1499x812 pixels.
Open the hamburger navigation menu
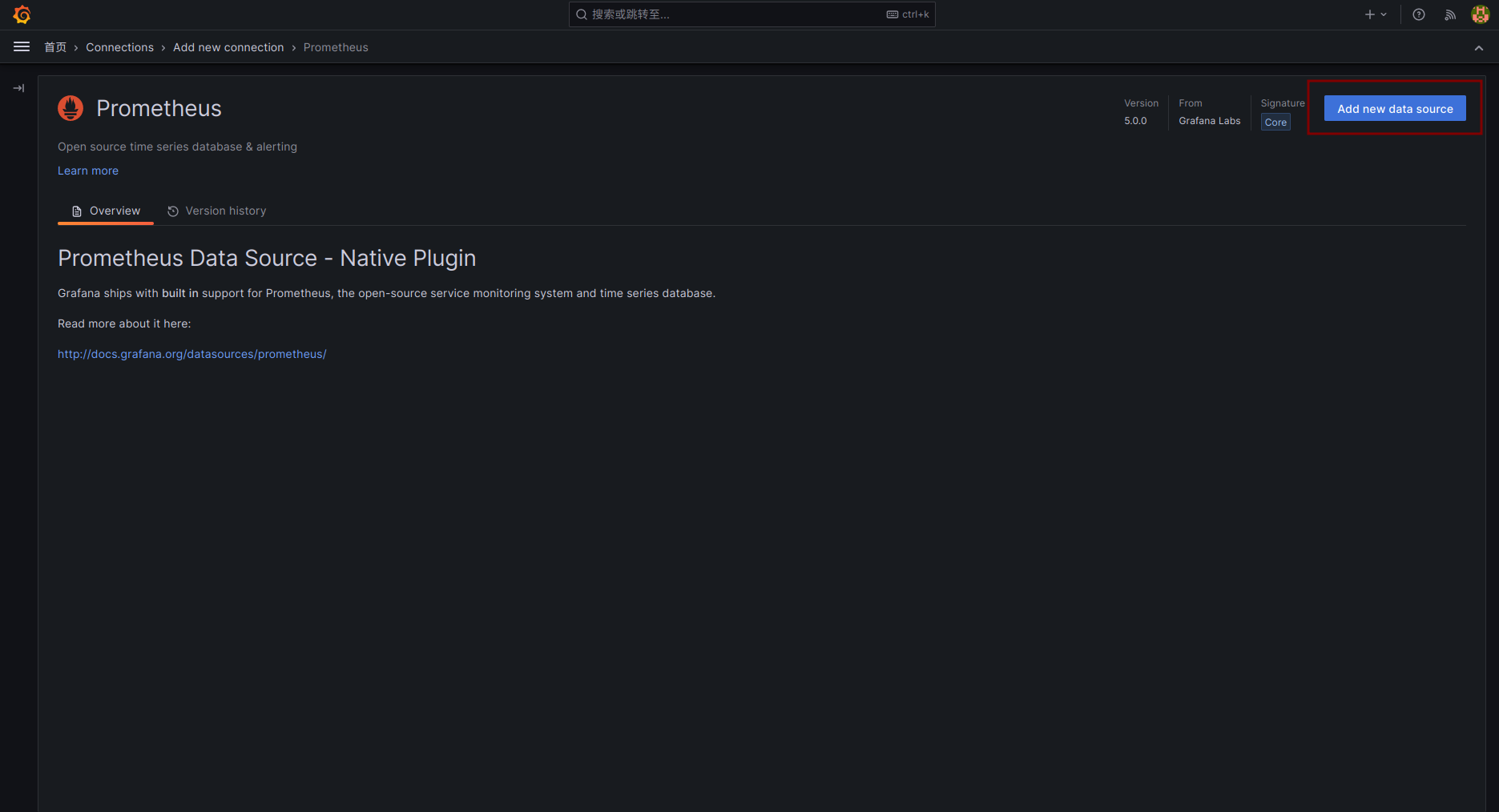[22, 47]
